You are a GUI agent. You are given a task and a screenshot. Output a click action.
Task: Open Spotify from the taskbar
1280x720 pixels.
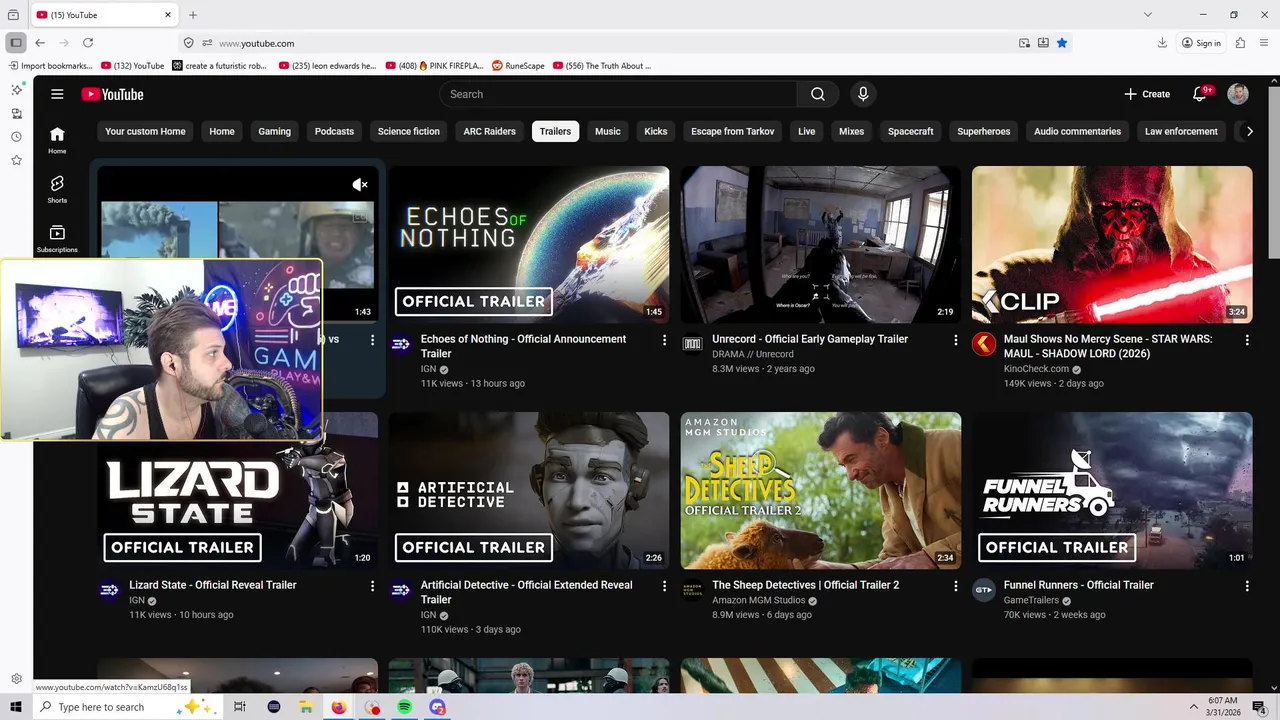tap(405, 707)
